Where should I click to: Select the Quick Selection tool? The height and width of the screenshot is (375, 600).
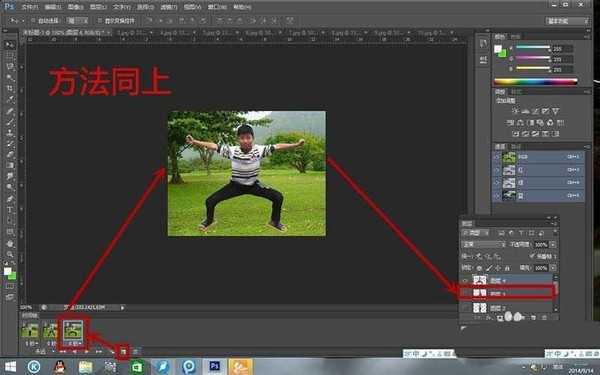pyautogui.click(x=10, y=78)
